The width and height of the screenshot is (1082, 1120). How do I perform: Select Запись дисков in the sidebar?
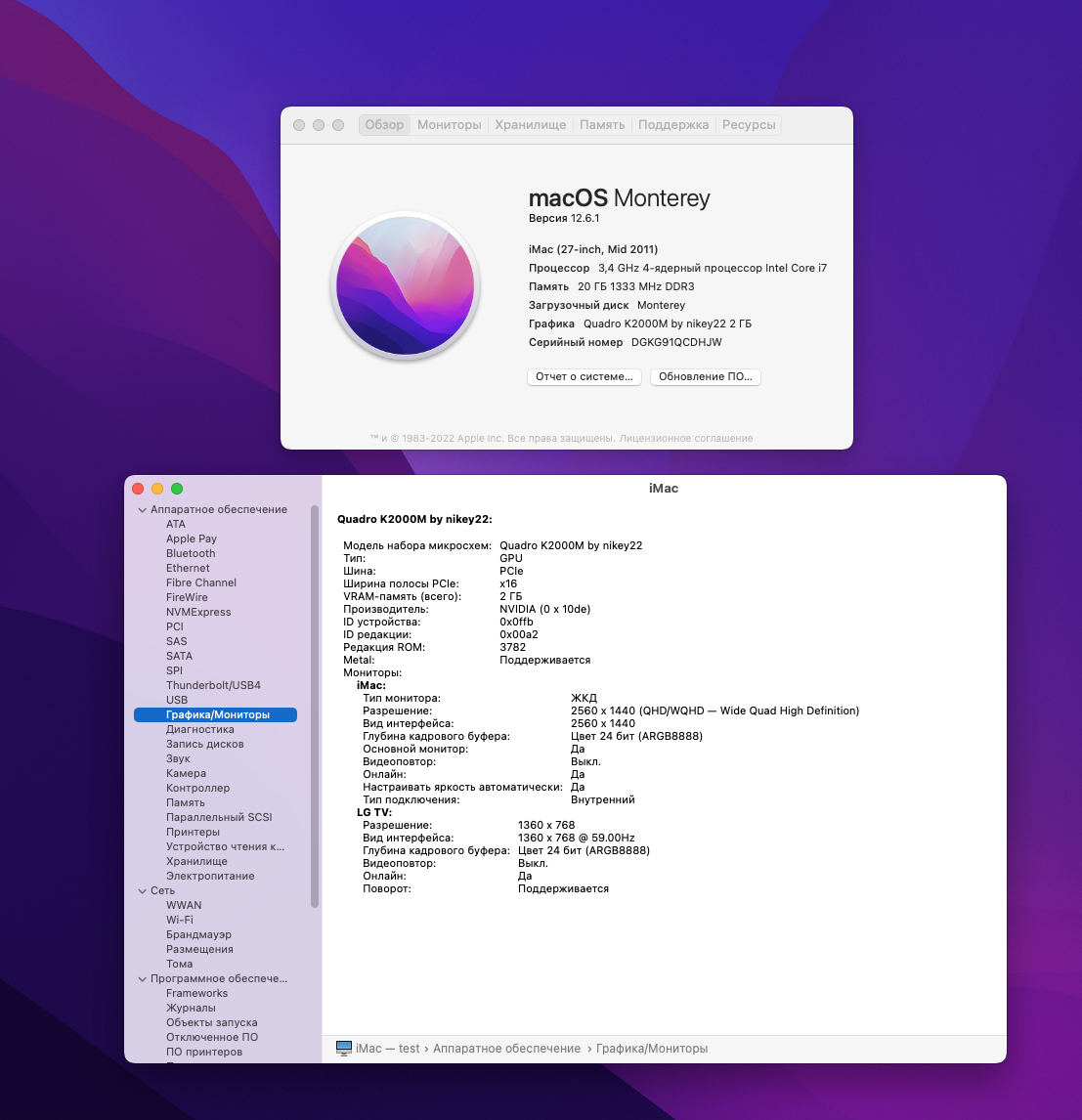click(205, 745)
